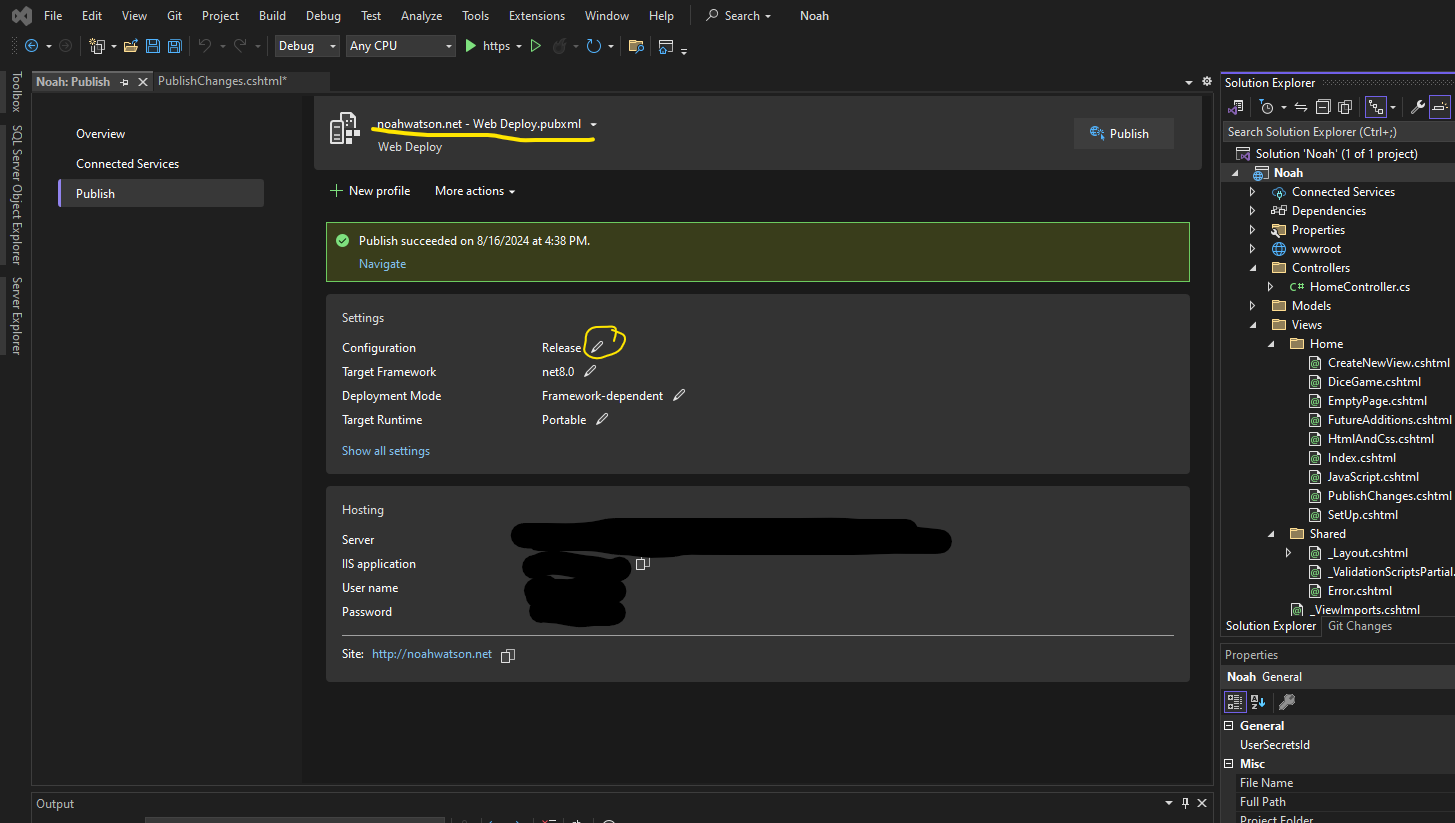Click the Open File folder icon

click(131, 46)
